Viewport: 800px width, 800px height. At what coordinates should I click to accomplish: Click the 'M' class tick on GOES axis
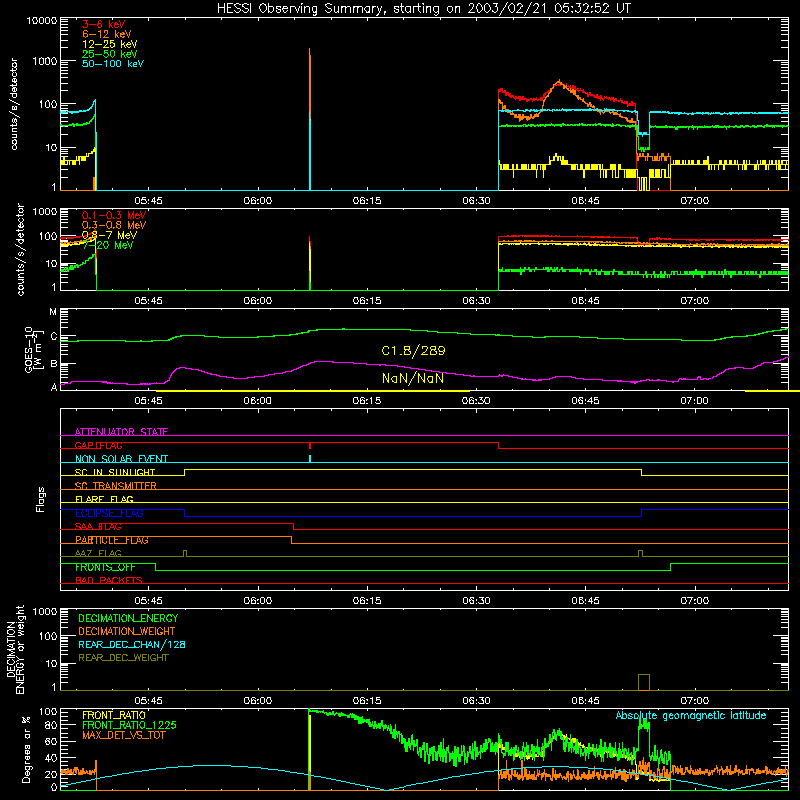click(x=53, y=312)
